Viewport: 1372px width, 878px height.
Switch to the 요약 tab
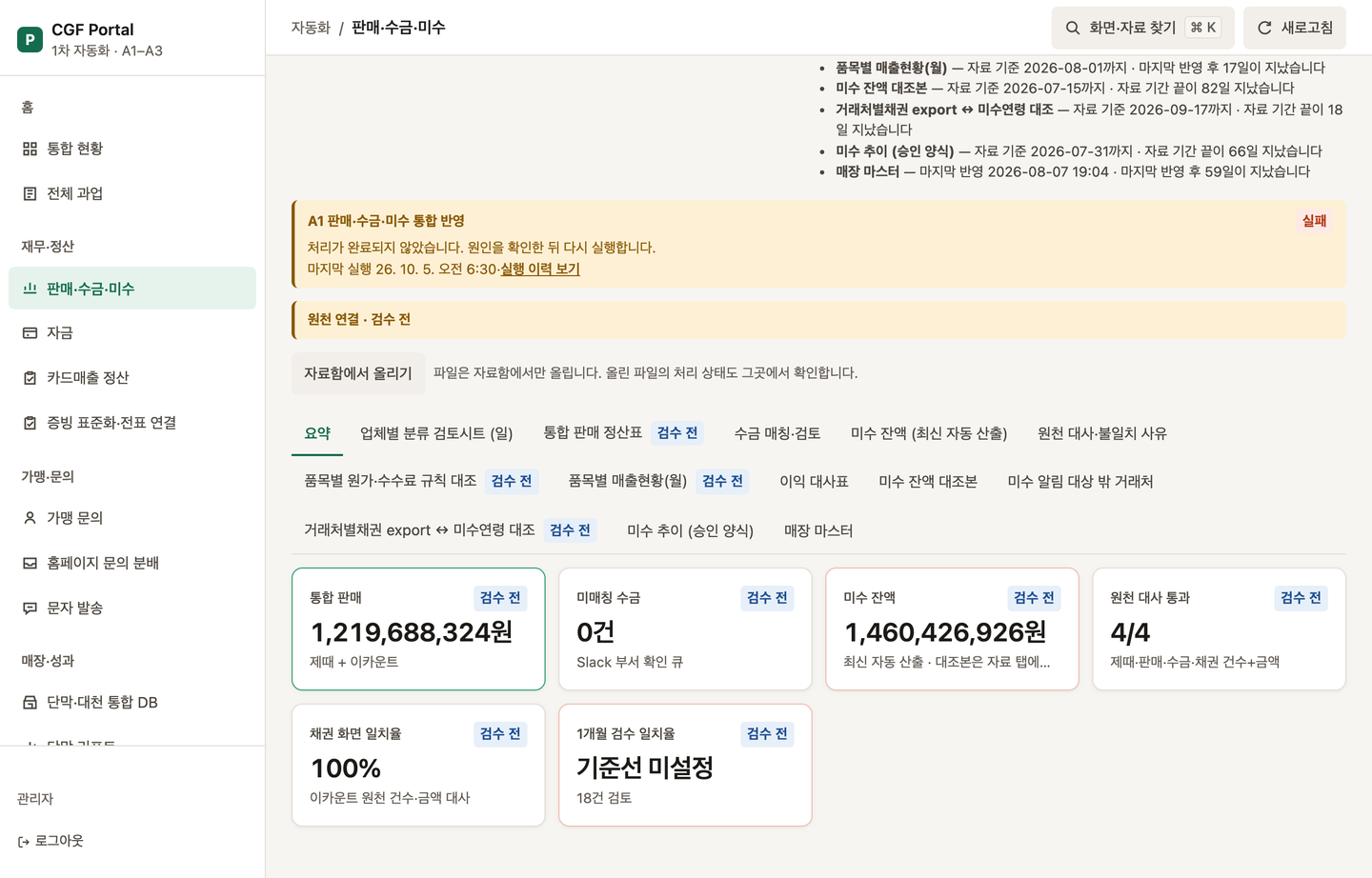317,433
